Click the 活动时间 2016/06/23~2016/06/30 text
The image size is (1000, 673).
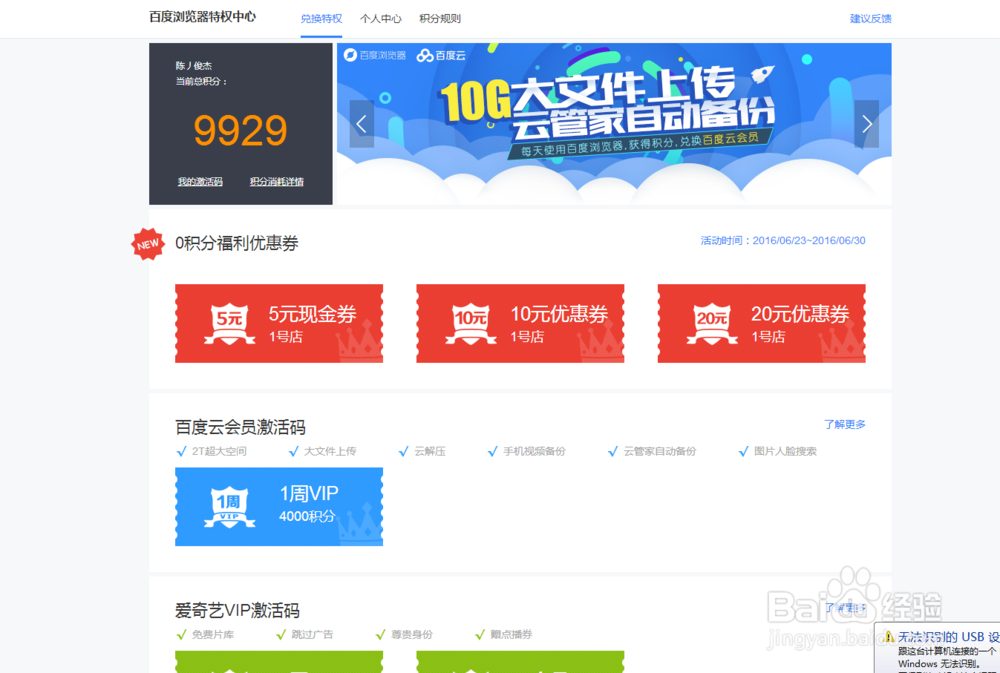[783, 240]
